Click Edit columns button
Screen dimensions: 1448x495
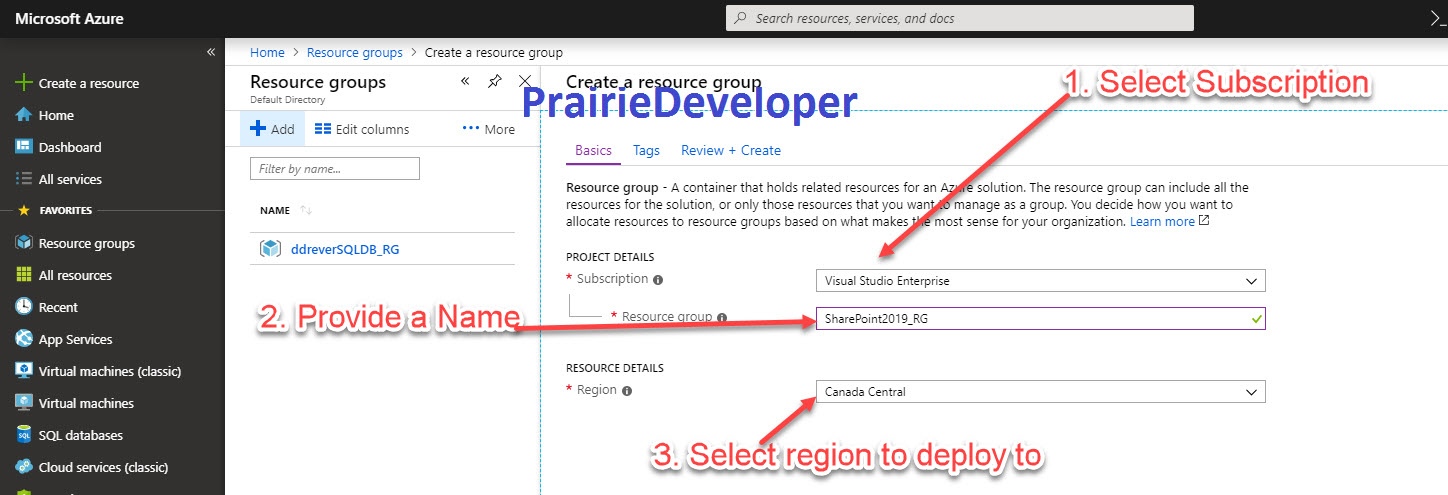click(x=362, y=129)
